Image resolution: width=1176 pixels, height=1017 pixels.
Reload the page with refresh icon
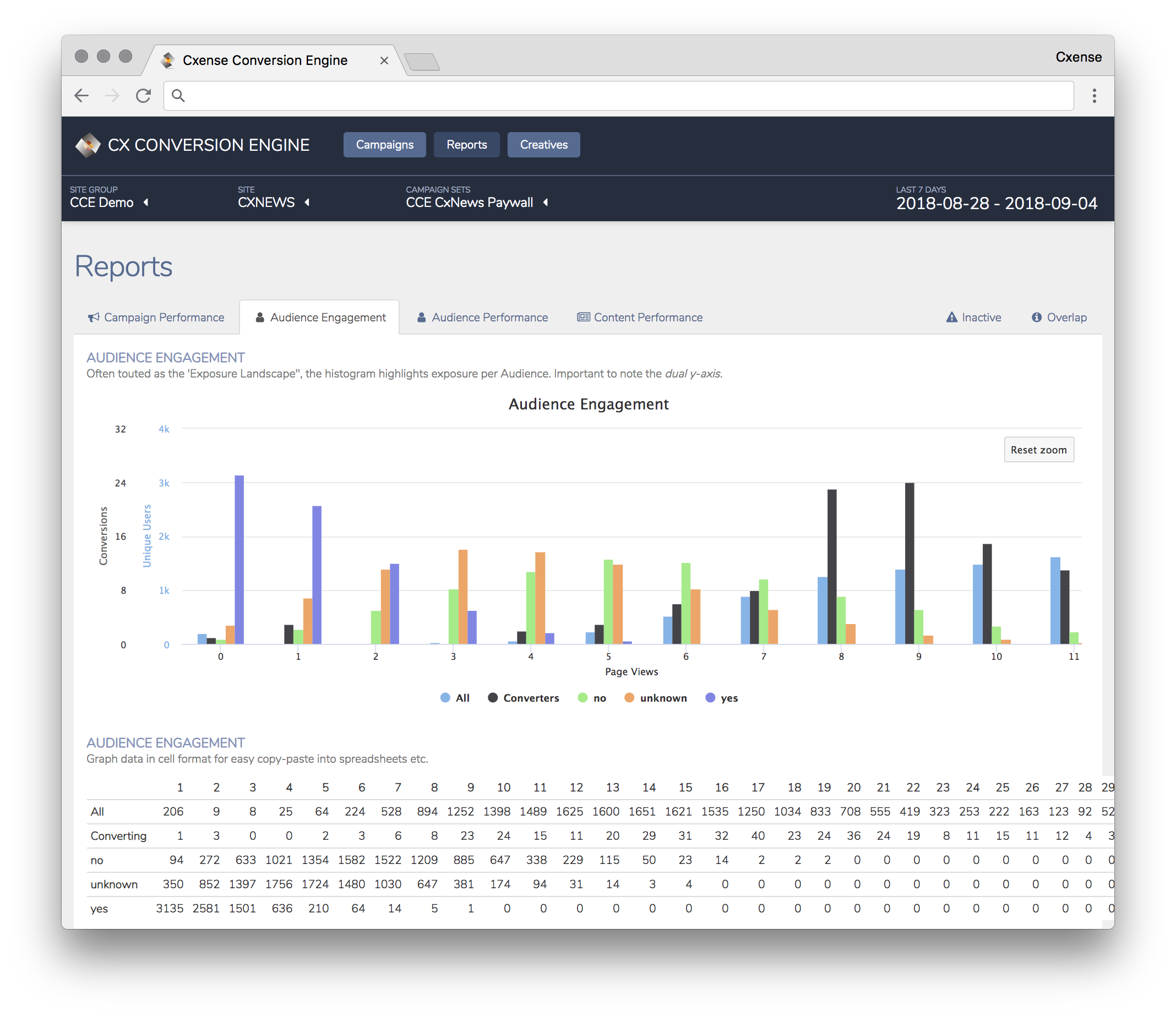pos(143,95)
